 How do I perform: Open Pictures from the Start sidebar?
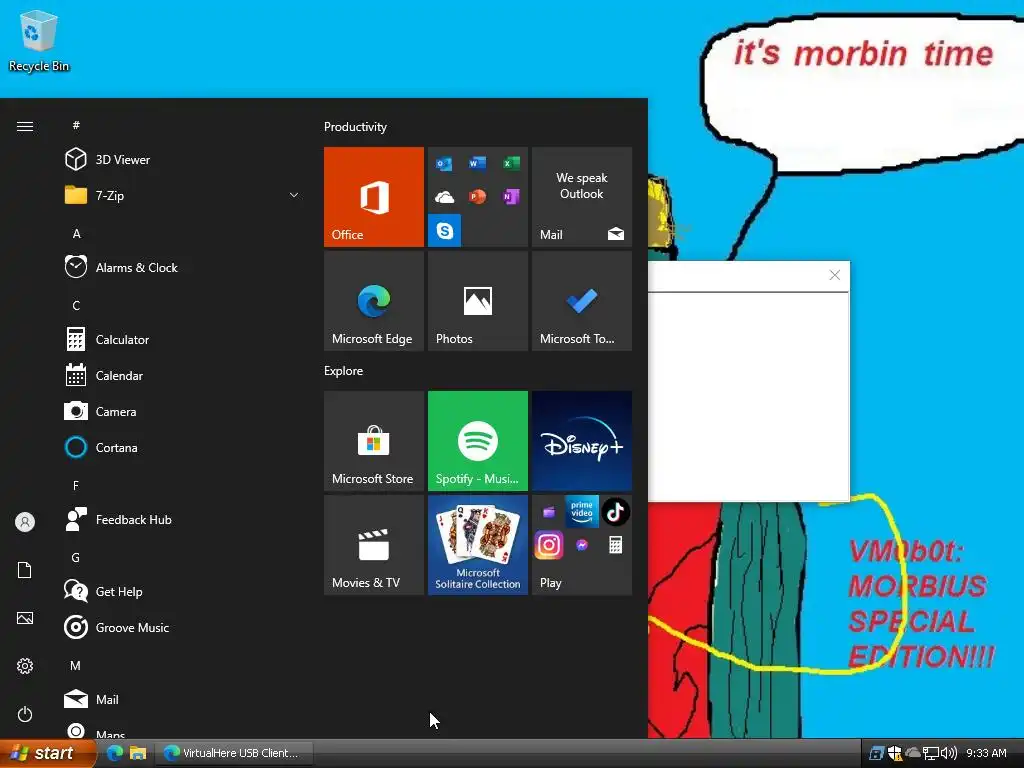(25, 618)
